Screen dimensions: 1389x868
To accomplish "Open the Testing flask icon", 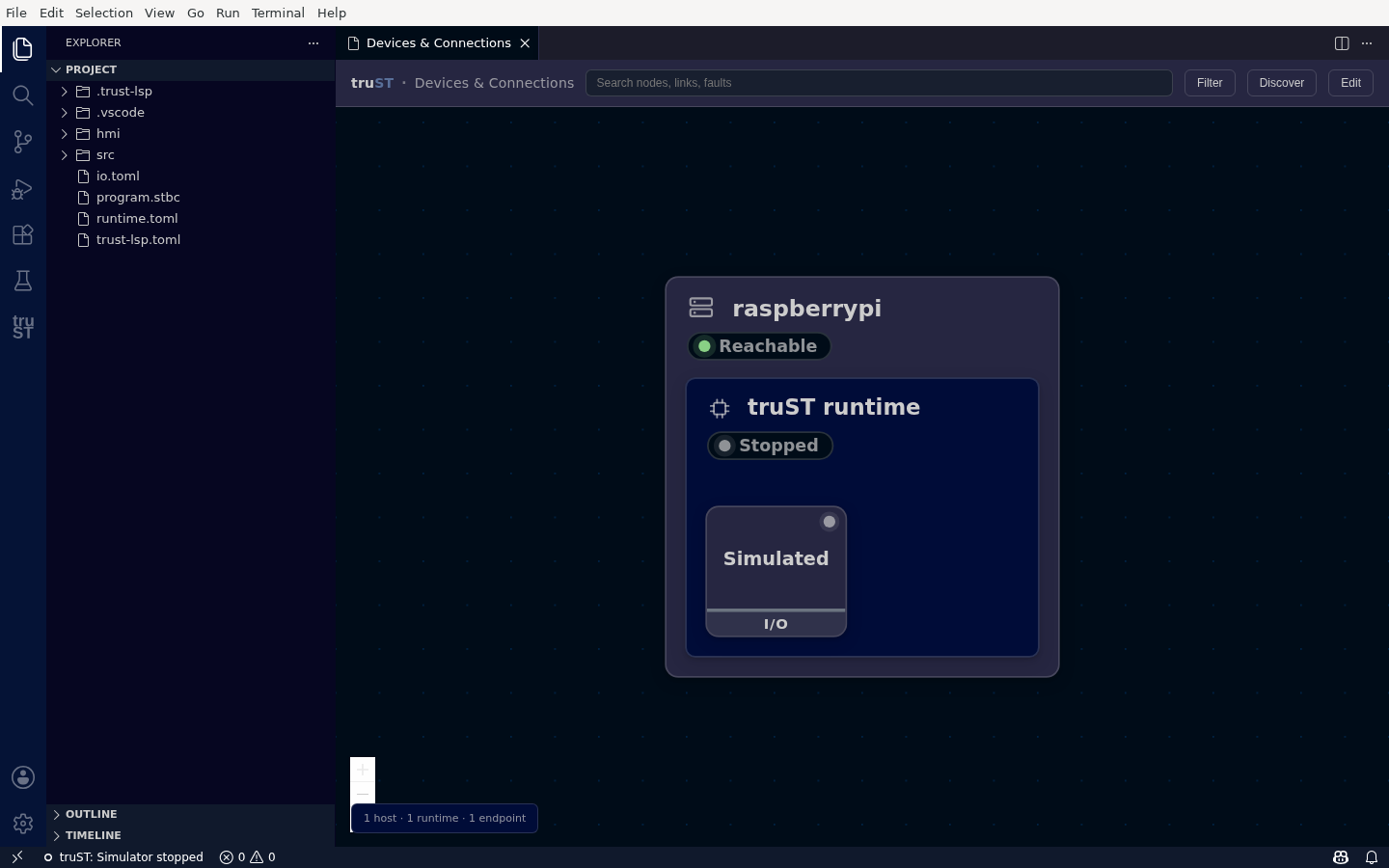I will pos(23,281).
